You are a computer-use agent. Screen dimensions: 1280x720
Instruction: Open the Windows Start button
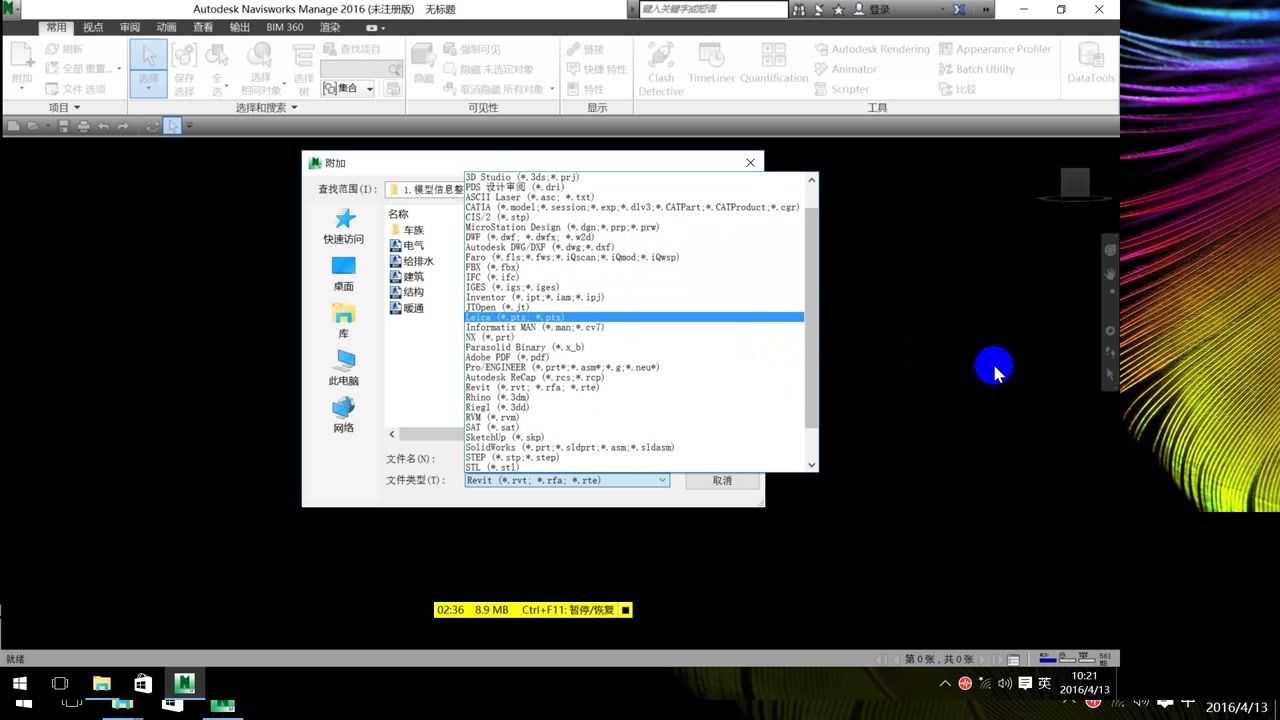pos(20,684)
